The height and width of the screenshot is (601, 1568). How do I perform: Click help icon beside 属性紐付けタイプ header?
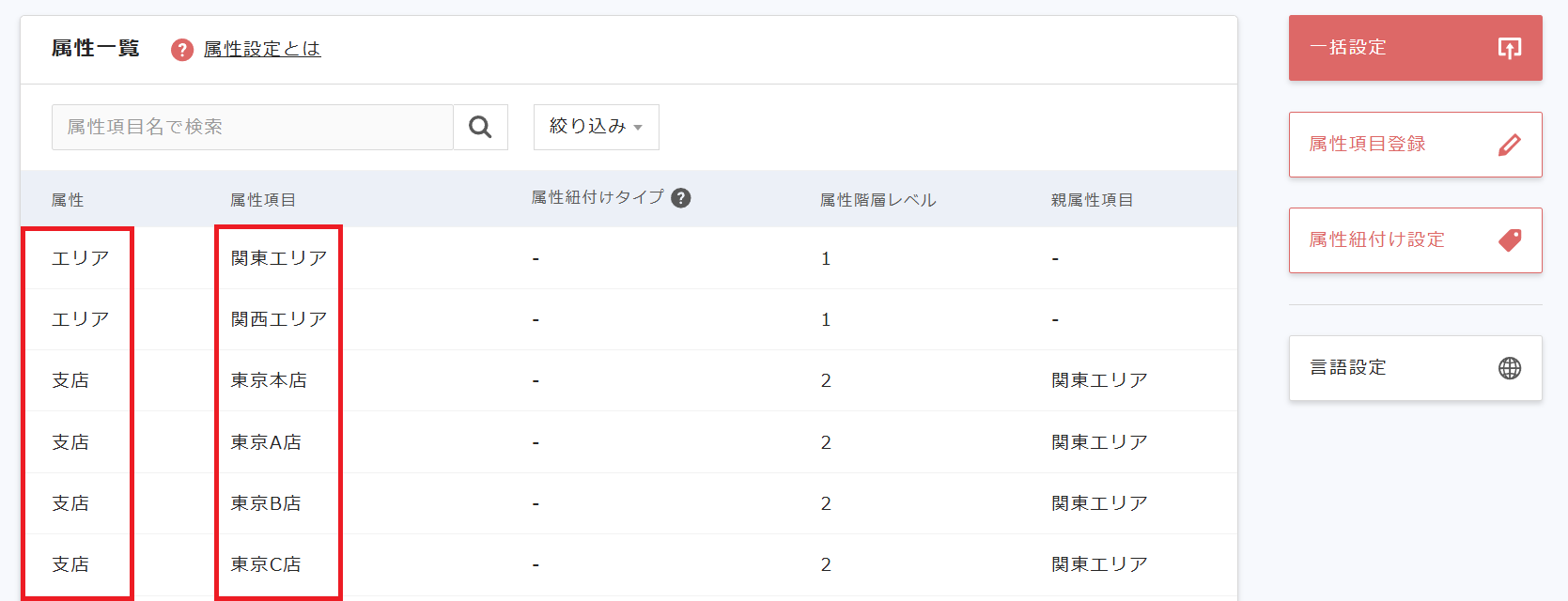[x=681, y=198]
